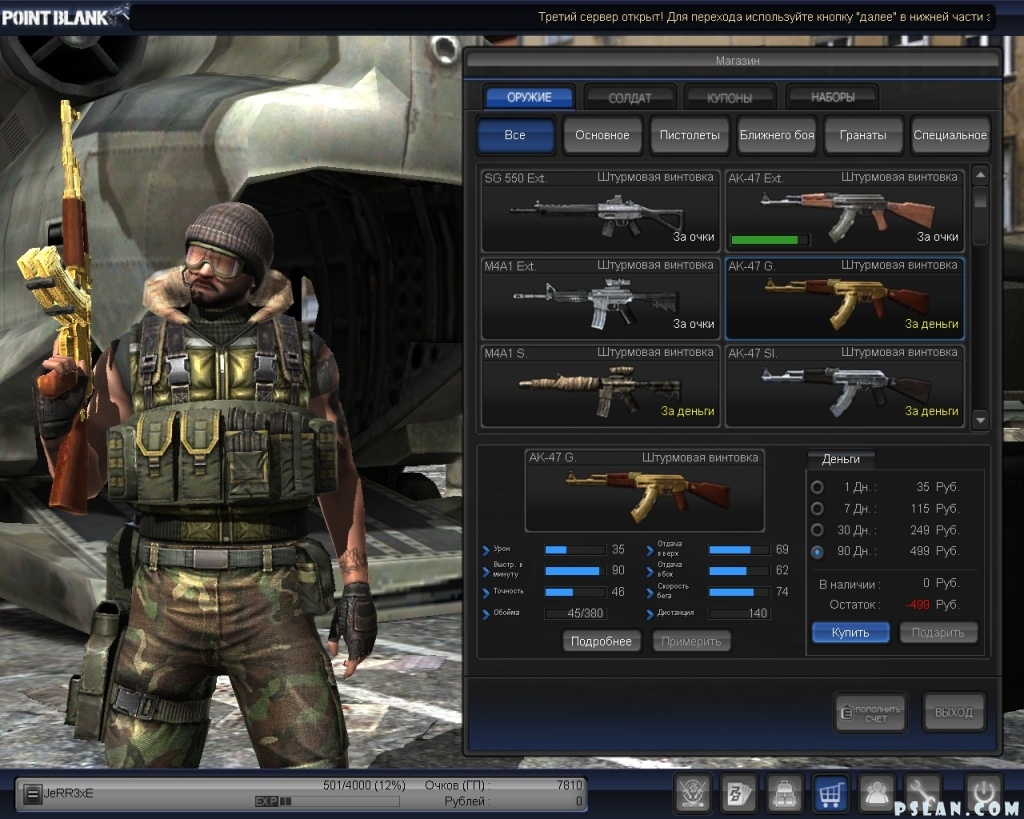This screenshot has height=819, width=1024.
Task: Open the Купоны tab
Action: click(x=729, y=98)
